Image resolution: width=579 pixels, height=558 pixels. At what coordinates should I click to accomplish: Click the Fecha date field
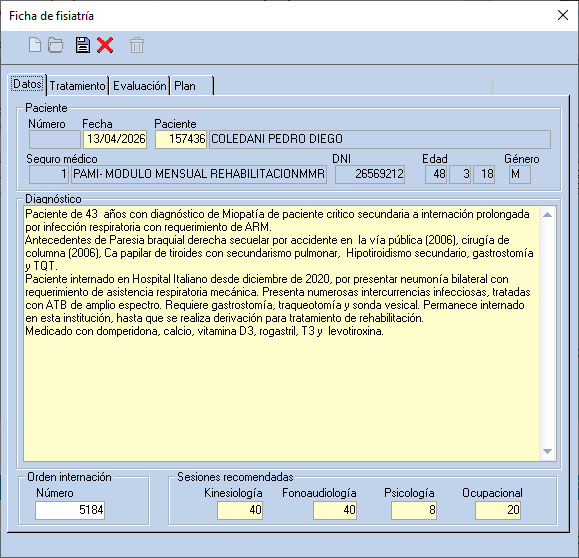click(115, 139)
